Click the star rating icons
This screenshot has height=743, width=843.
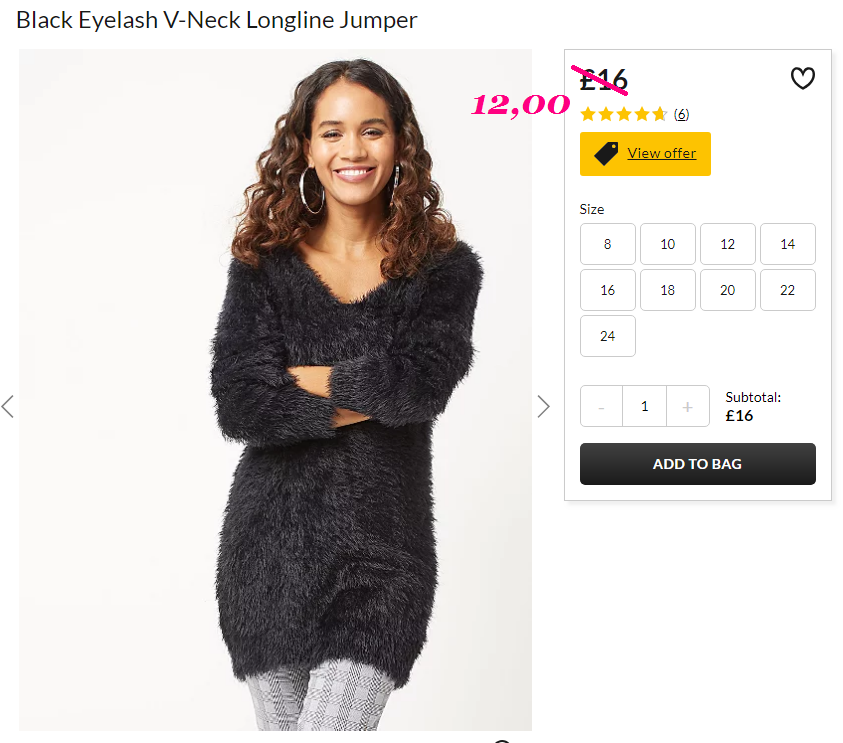(x=624, y=114)
